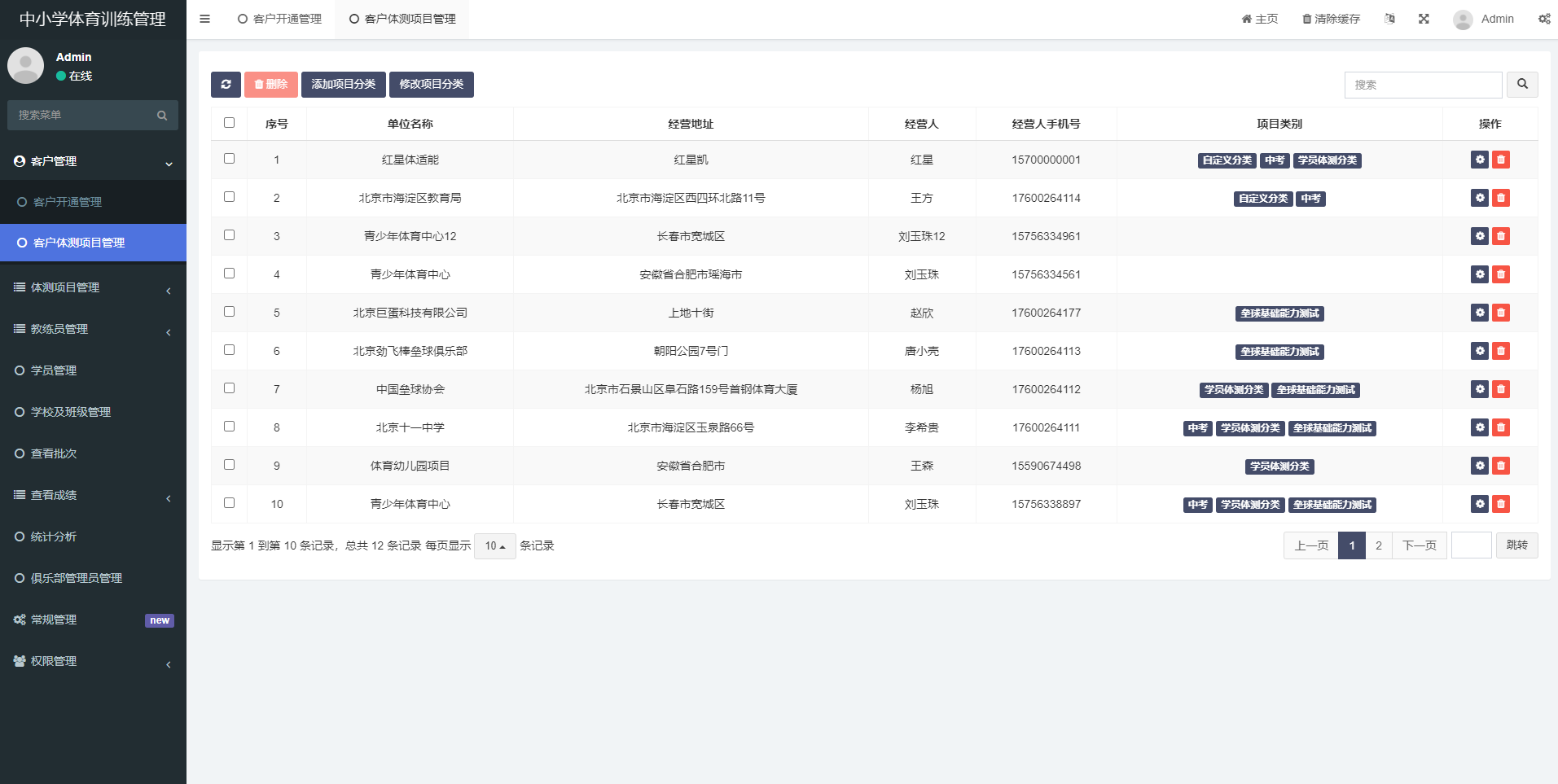Viewport: 1558px width, 784px height.
Task: Click trash icon for 体育幼儿园项目 row
Action: (1500, 466)
